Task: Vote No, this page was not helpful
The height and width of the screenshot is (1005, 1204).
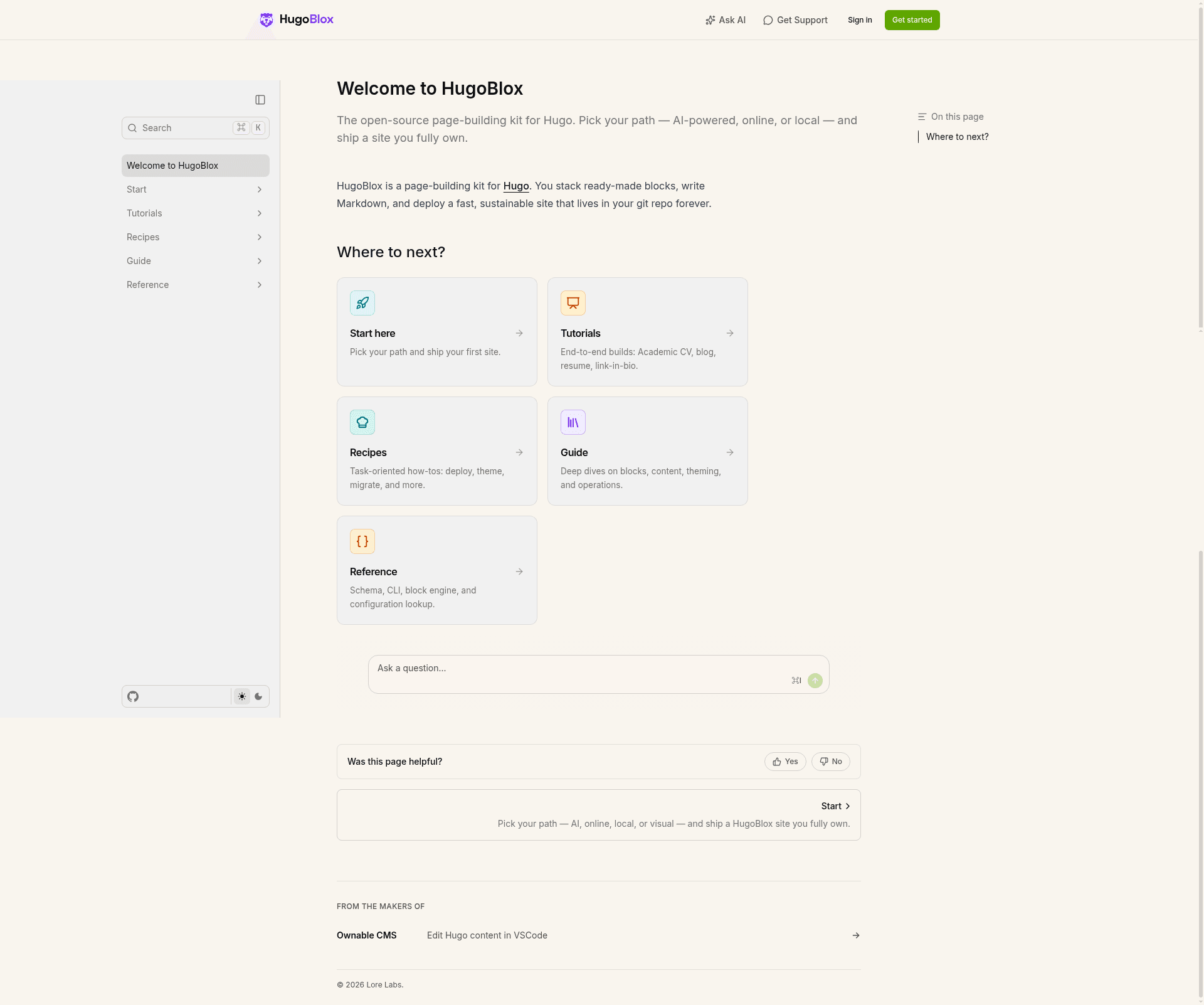Action: pos(831,762)
